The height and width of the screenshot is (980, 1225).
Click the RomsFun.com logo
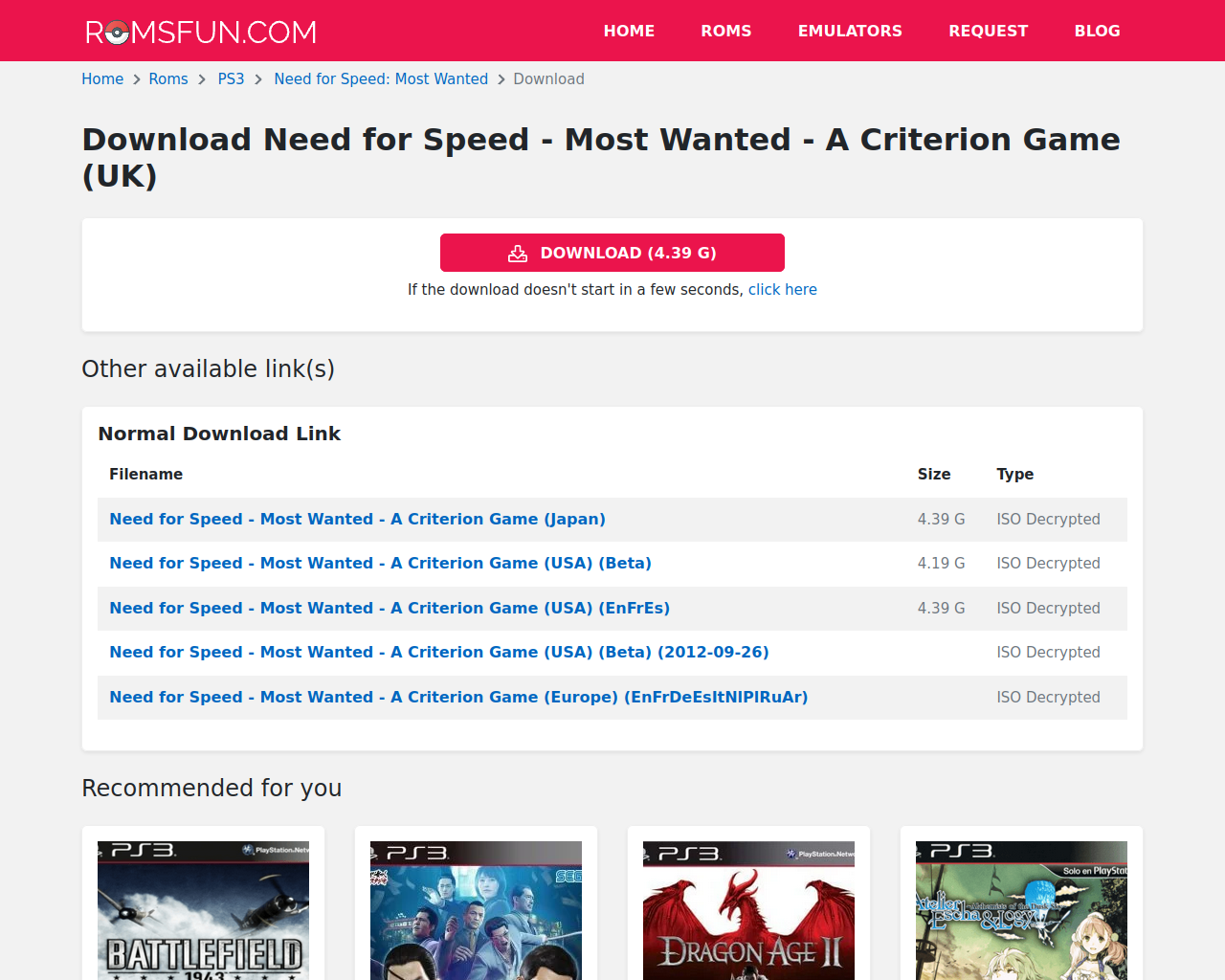[201, 32]
